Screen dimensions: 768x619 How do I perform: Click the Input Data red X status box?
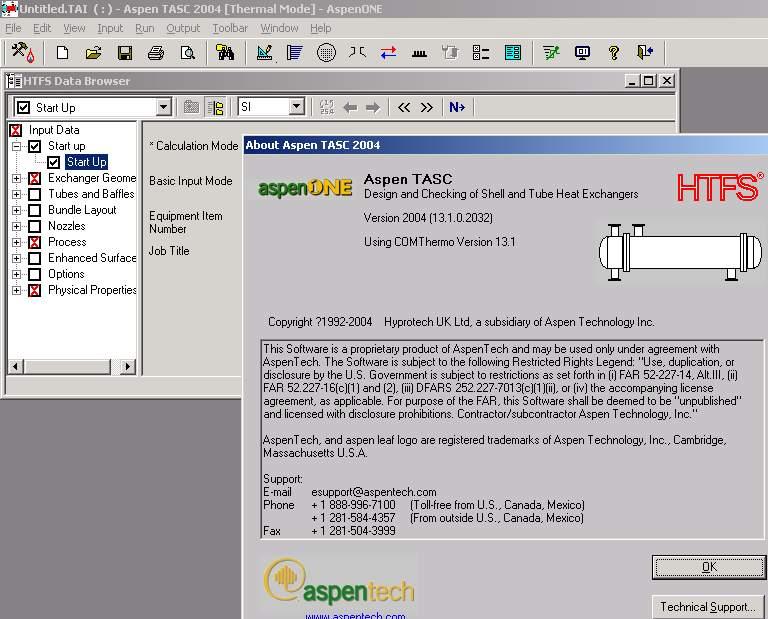coord(16,130)
